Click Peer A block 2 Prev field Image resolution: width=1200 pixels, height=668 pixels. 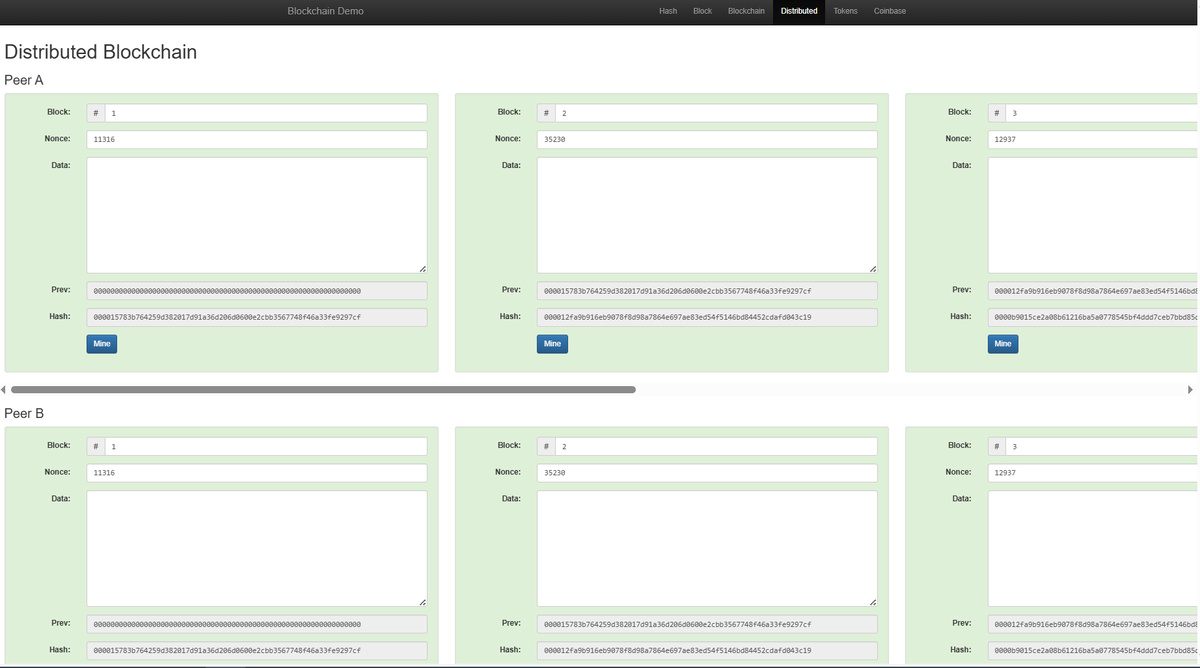pos(707,291)
